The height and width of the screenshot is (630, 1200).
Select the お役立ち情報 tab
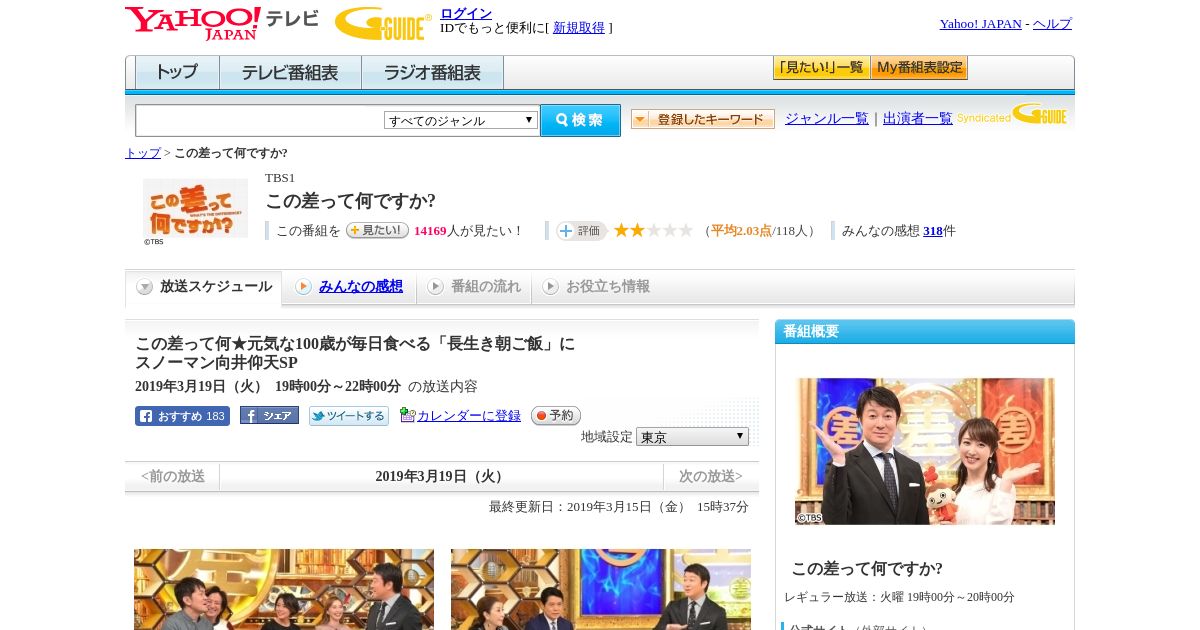click(x=596, y=287)
